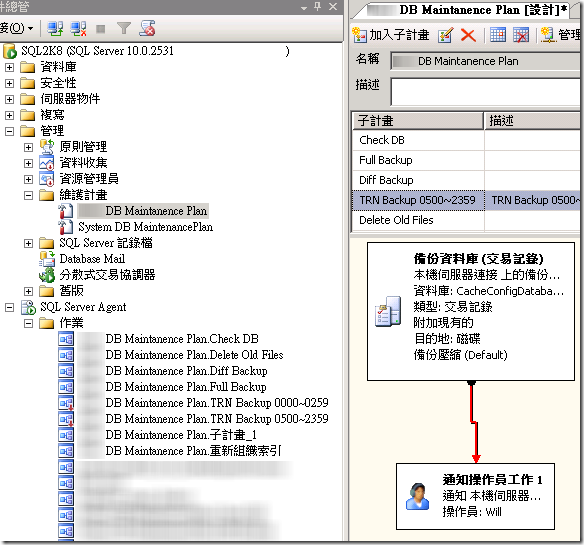
Task: Collapse the SQL Server Agent node
Action: click(9, 307)
